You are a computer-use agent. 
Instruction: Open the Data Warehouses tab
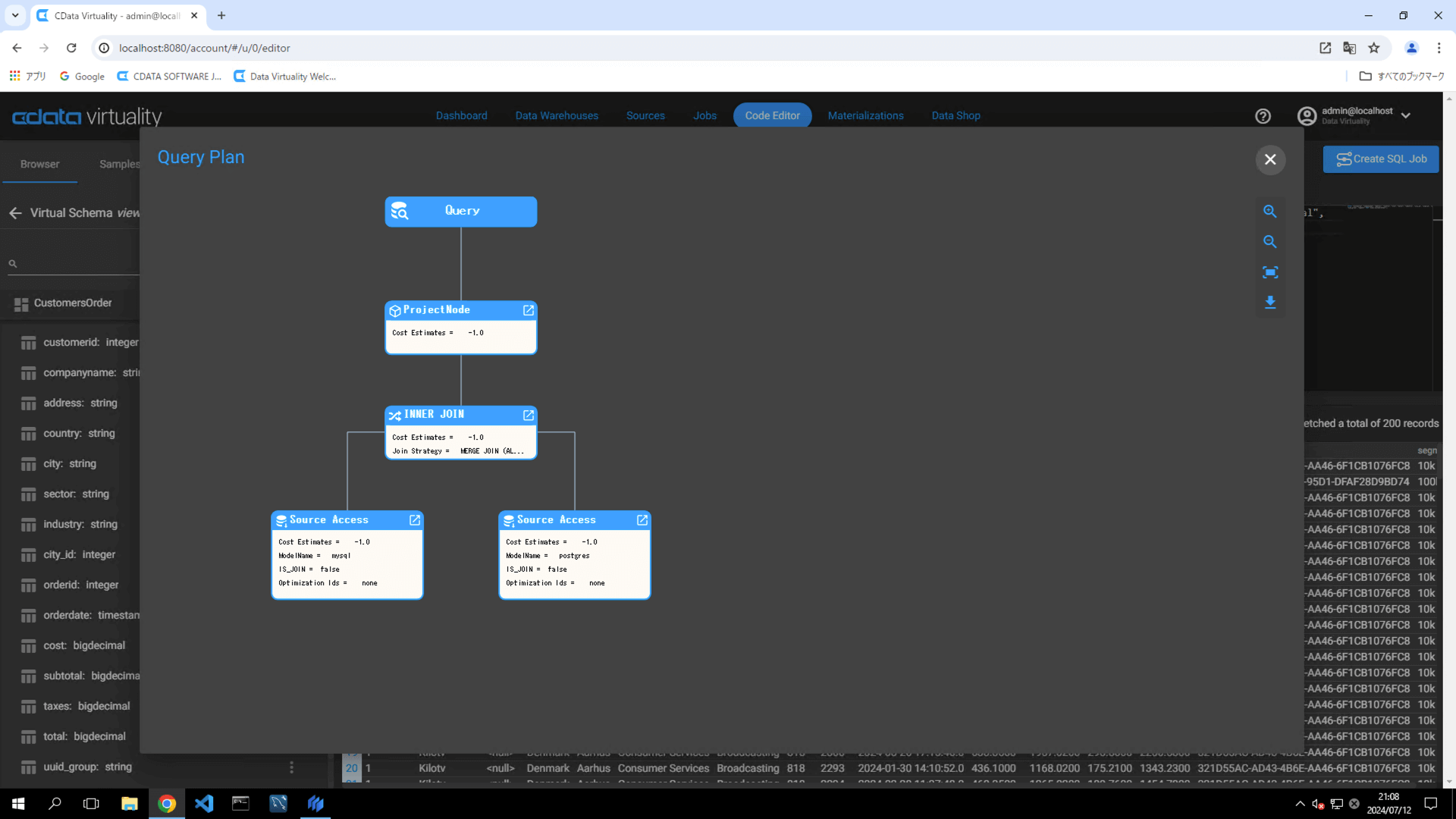(557, 116)
